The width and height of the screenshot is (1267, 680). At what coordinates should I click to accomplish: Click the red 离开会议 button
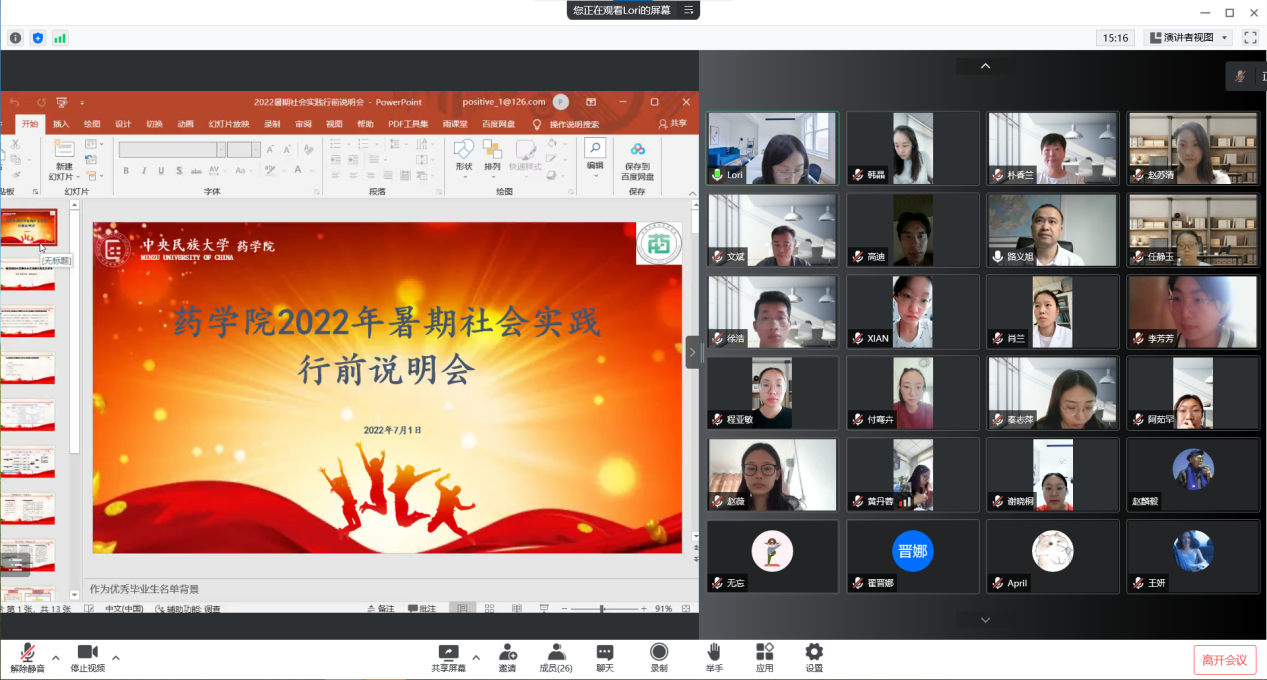click(x=1224, y=660)
